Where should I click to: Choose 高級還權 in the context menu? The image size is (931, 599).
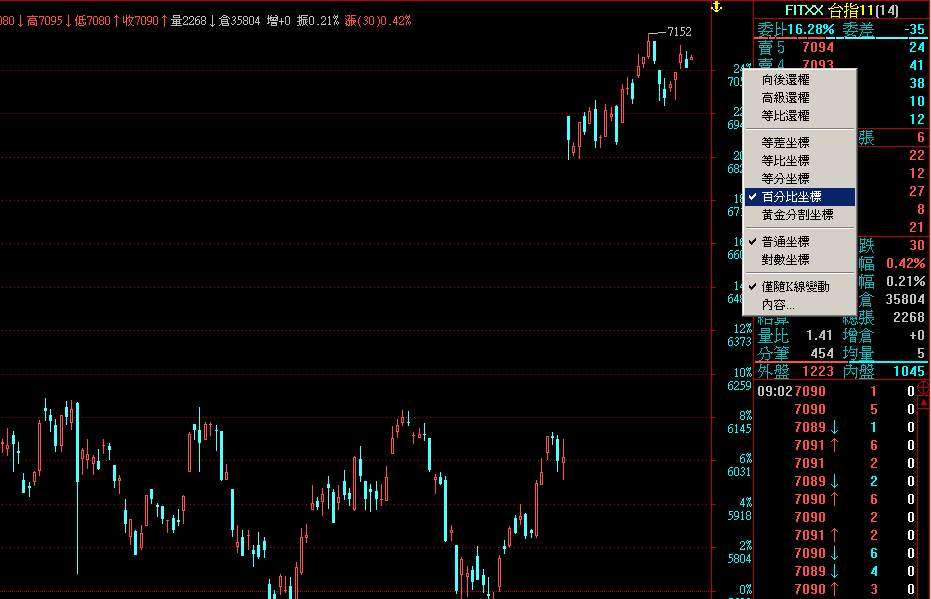coord(786,98)
